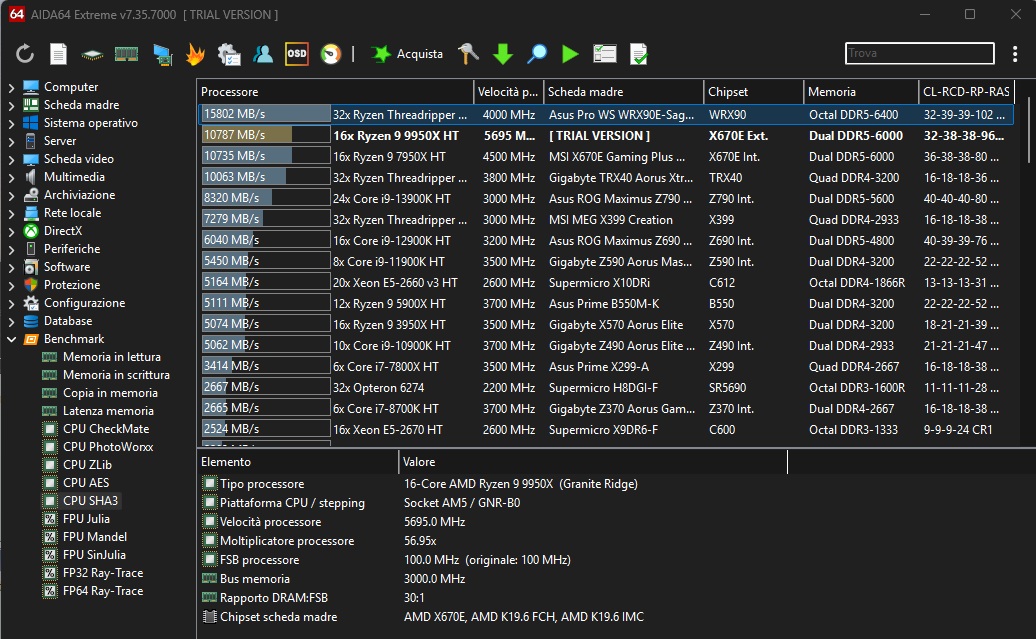Image resolution: width=1036 pixels, height=639 pixels.
Task: Open CPU PhotoWorxx benchmark
Action: tap(108, 447)
